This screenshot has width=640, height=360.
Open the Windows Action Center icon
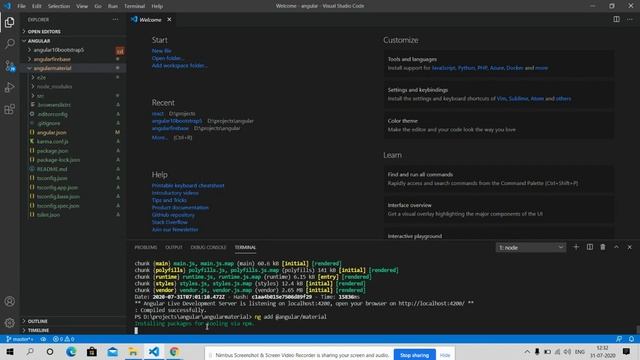tap(626, 351)
